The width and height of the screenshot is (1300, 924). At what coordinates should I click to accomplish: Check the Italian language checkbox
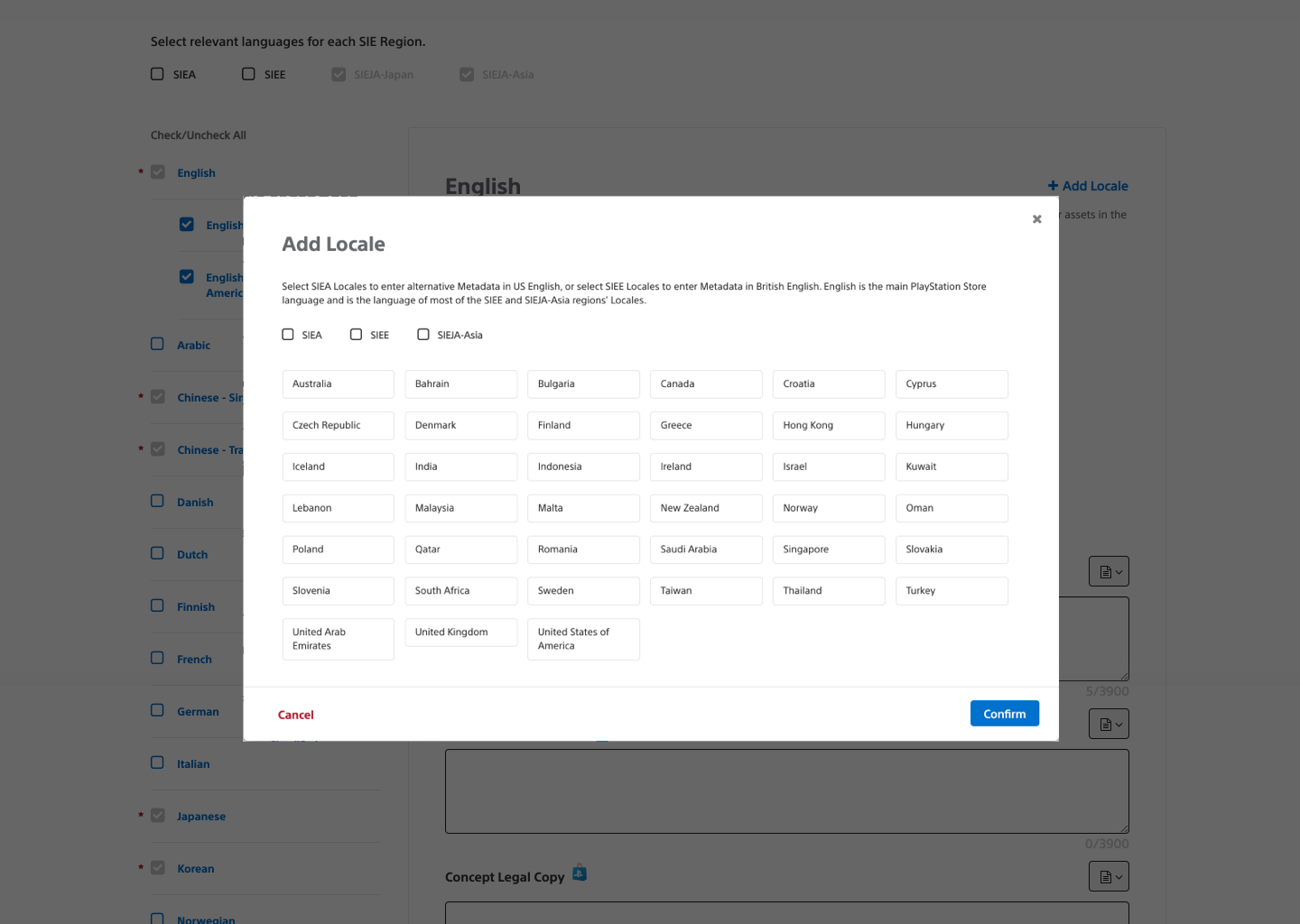[x=157, y=762]
